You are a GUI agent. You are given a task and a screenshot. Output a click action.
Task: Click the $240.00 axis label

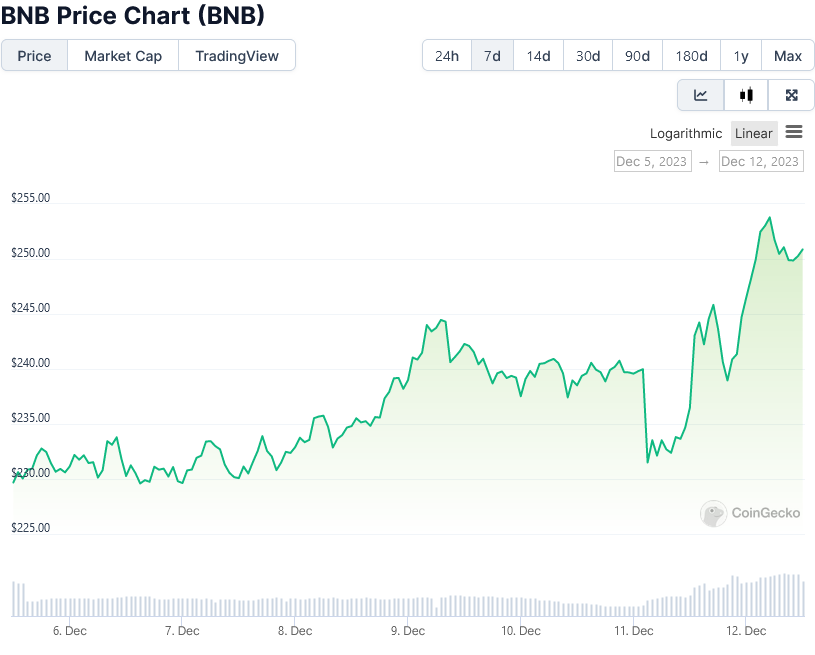pos(31,363)
